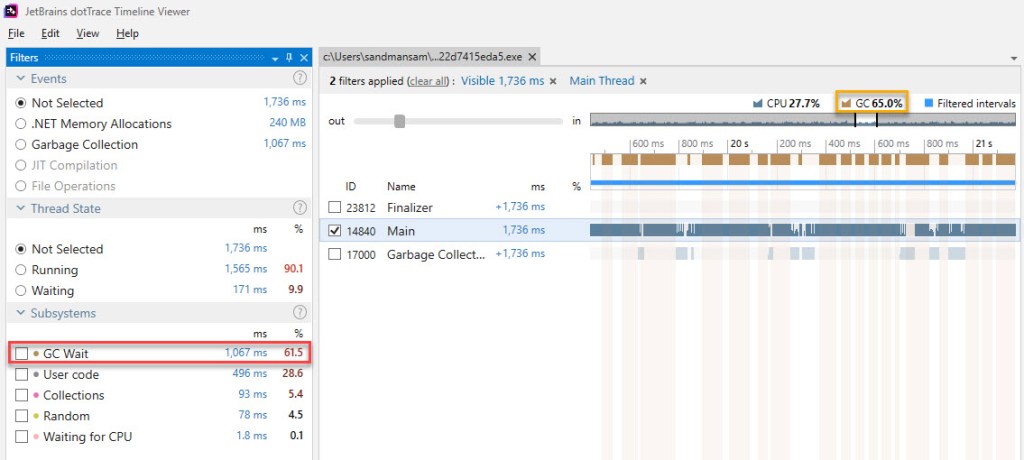Image resolution: width=1024 pixels, height=460 pixels.
Task: Open the Filters panel options dropdown arrow
Action: click(x=277, y=58)
